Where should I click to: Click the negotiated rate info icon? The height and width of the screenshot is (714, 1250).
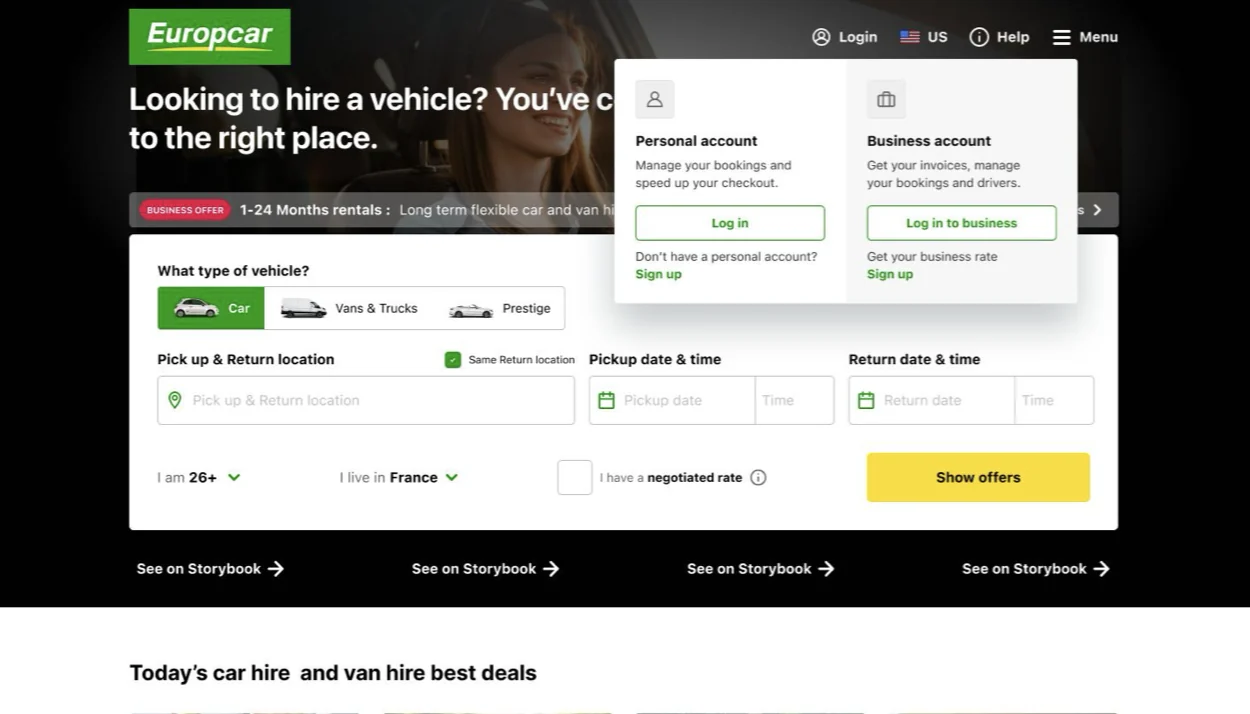pyautogui.click(x=758, y=477)
